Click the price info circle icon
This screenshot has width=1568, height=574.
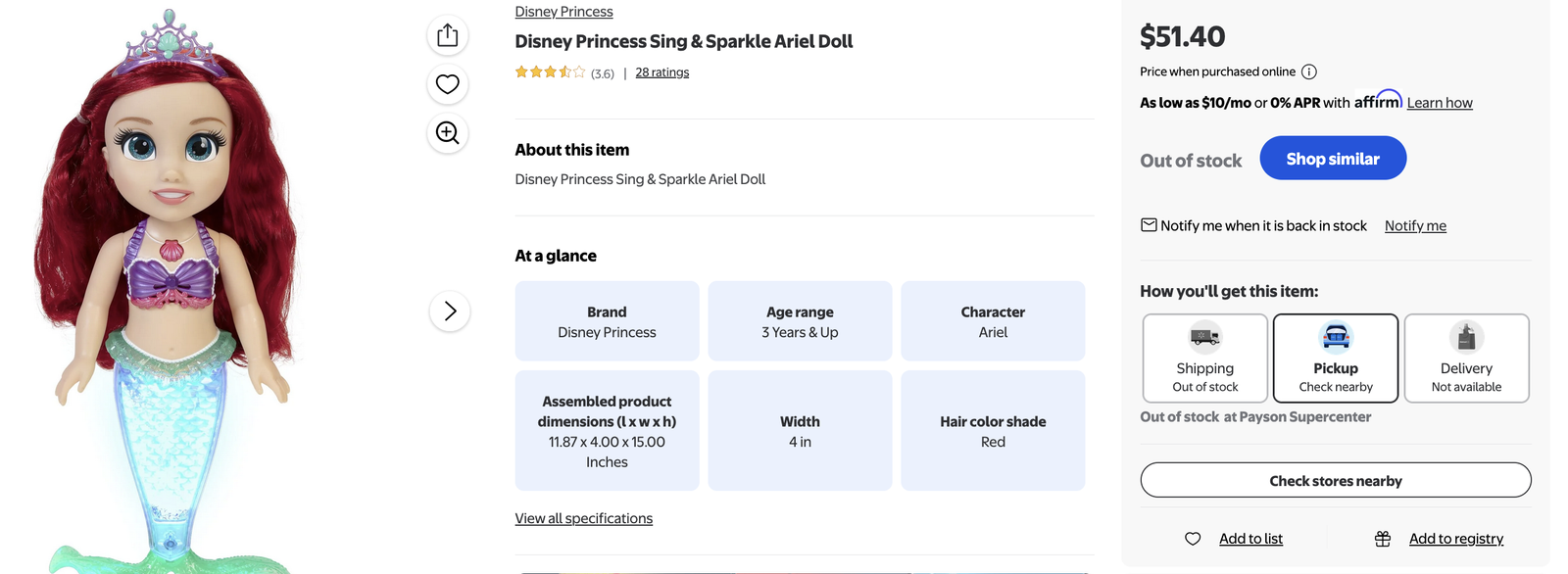coord(1309,72)
